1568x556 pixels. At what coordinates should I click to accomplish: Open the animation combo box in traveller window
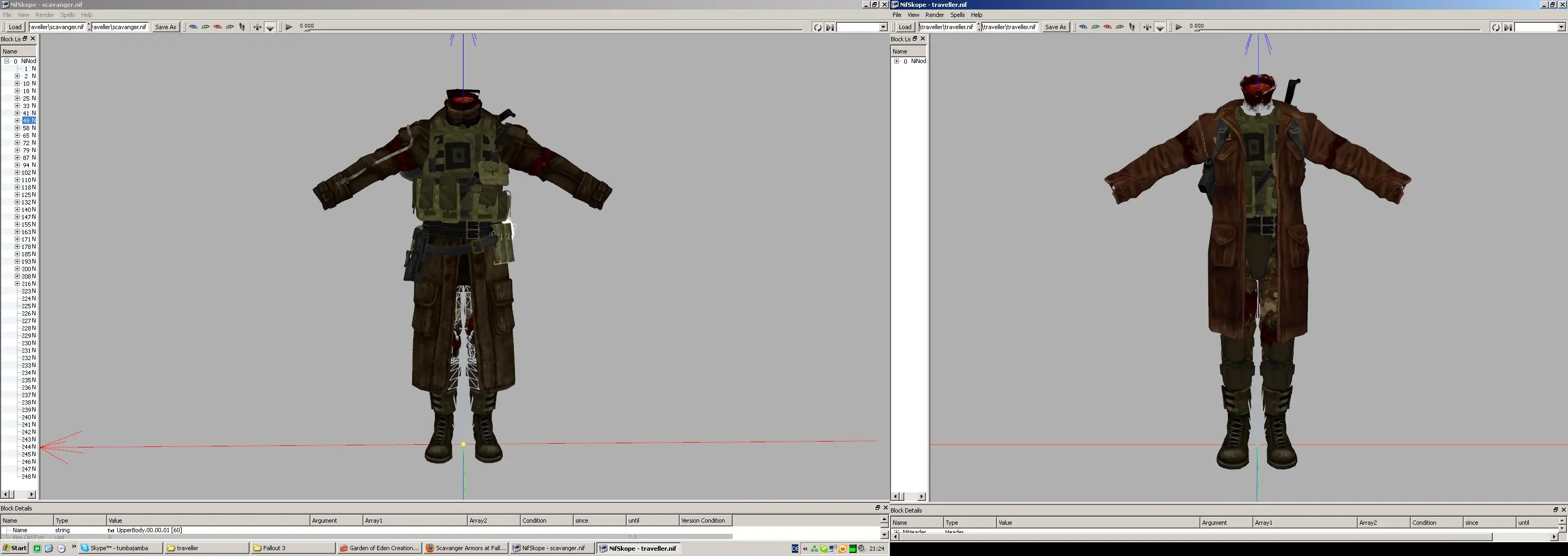tap(1540, 28)
